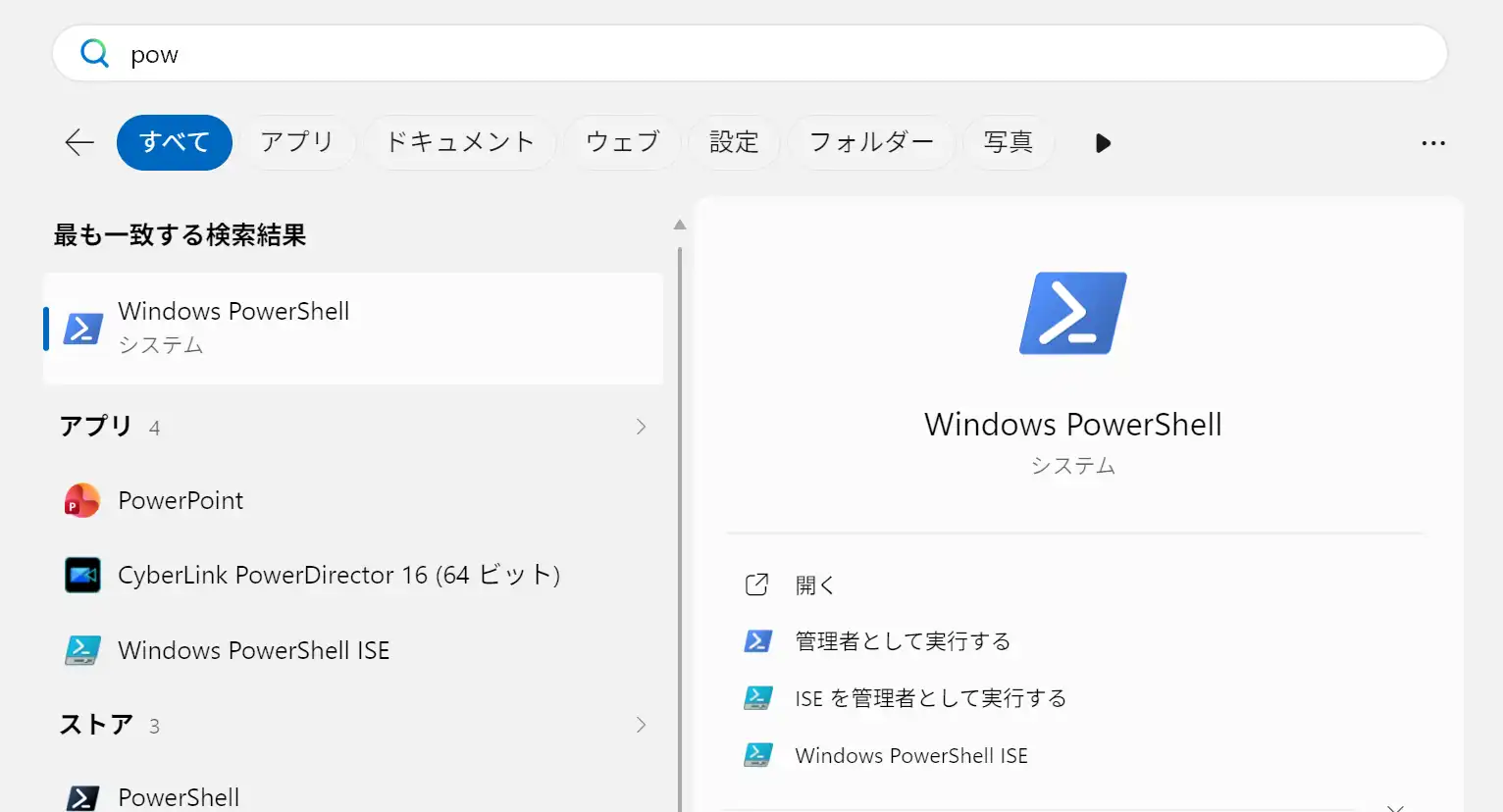1503x812 pixels.
Task: Expand the アプリ category chevron
Action: pyautogui.click(x=641, y=427)
